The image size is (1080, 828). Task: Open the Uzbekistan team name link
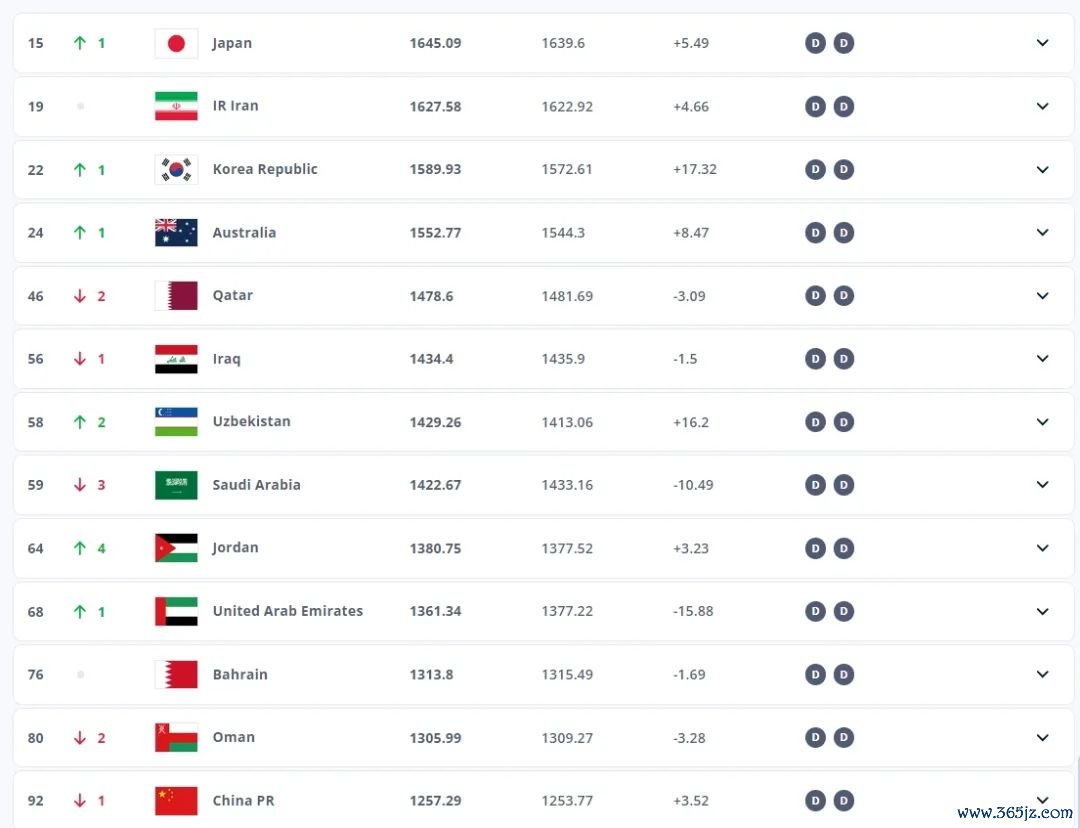click(251, 422)
